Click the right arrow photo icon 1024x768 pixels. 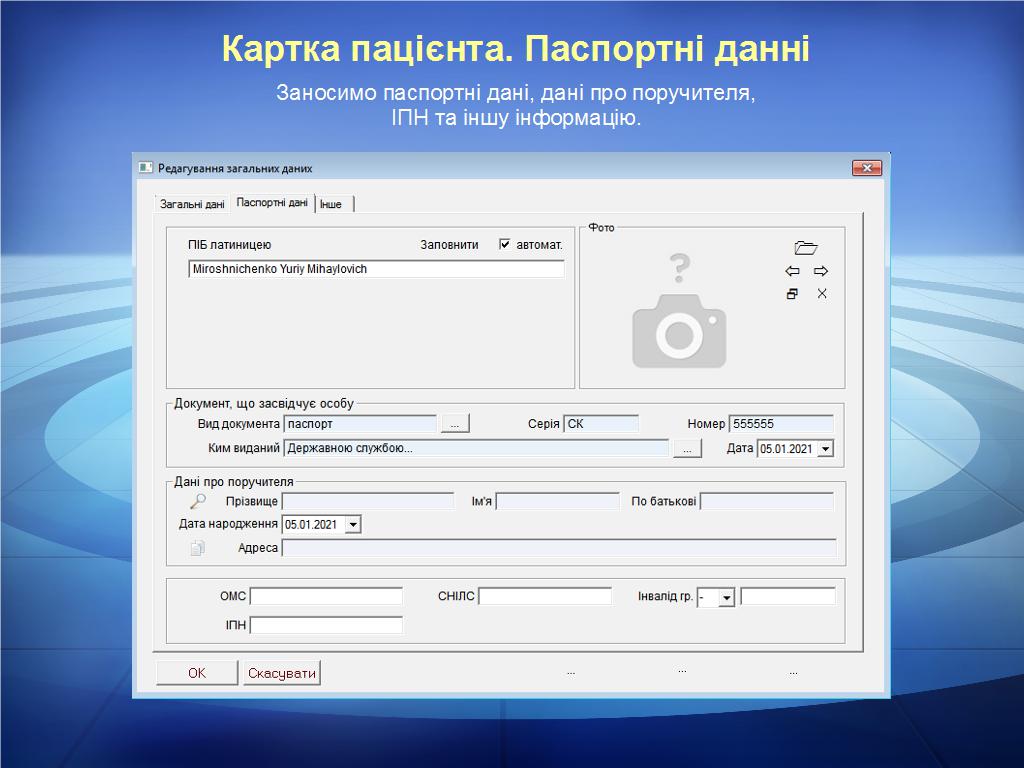pos(821,271)
